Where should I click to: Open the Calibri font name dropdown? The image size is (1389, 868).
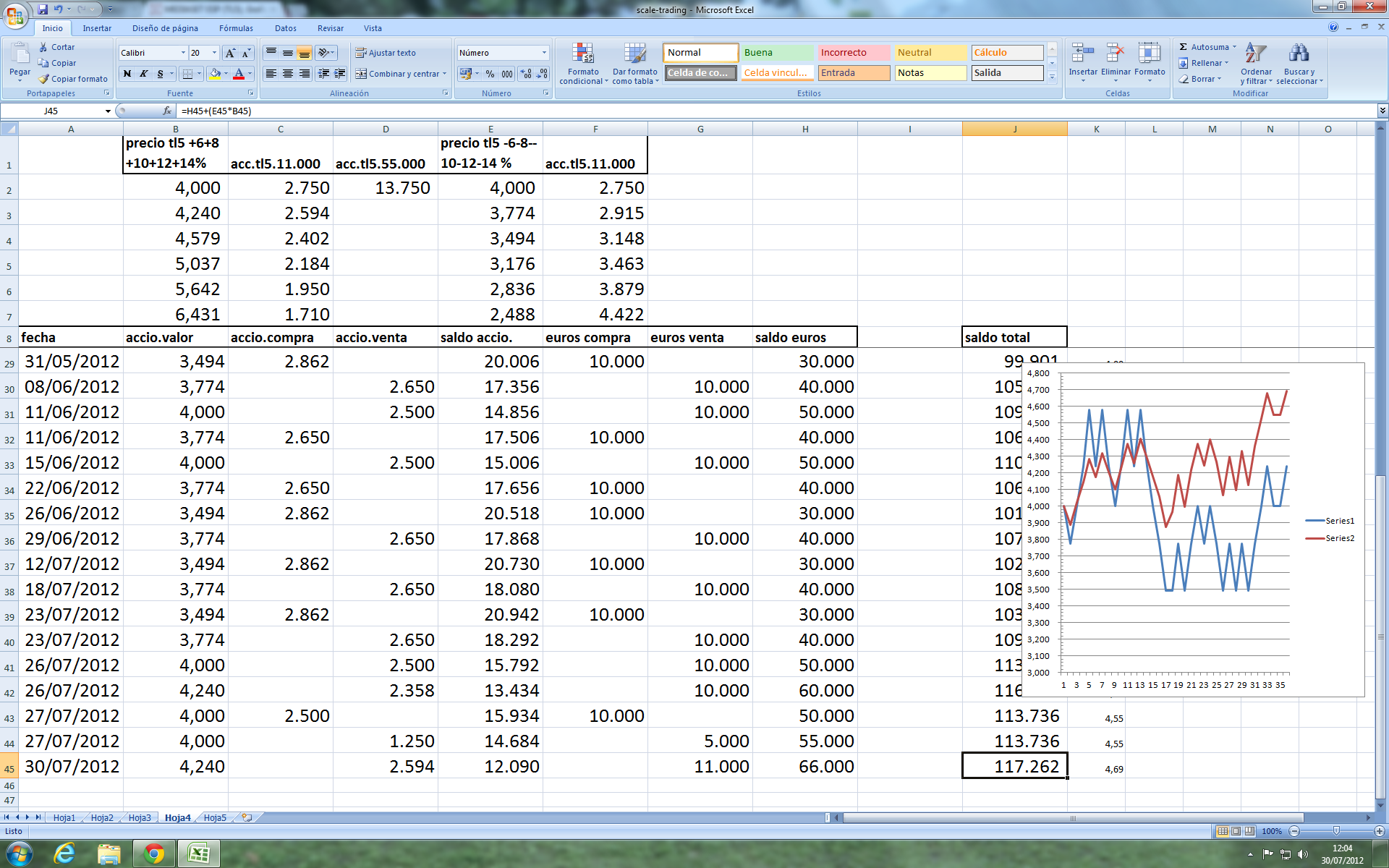click(x=183, y=53)
